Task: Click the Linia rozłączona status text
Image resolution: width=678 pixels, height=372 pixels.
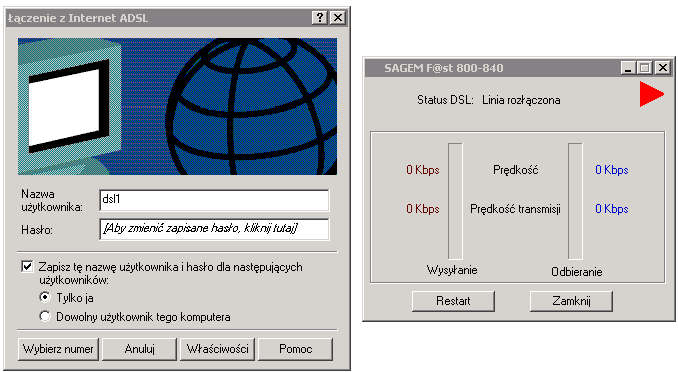Action: click(x=521, y=100)
